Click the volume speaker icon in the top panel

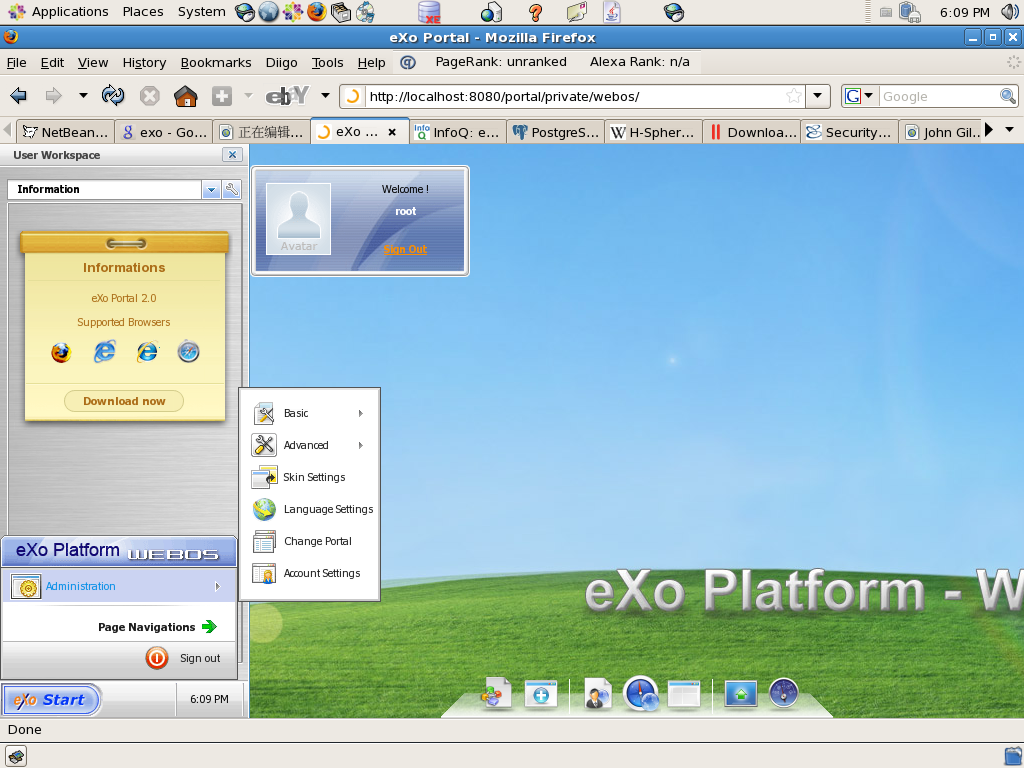1009,12
